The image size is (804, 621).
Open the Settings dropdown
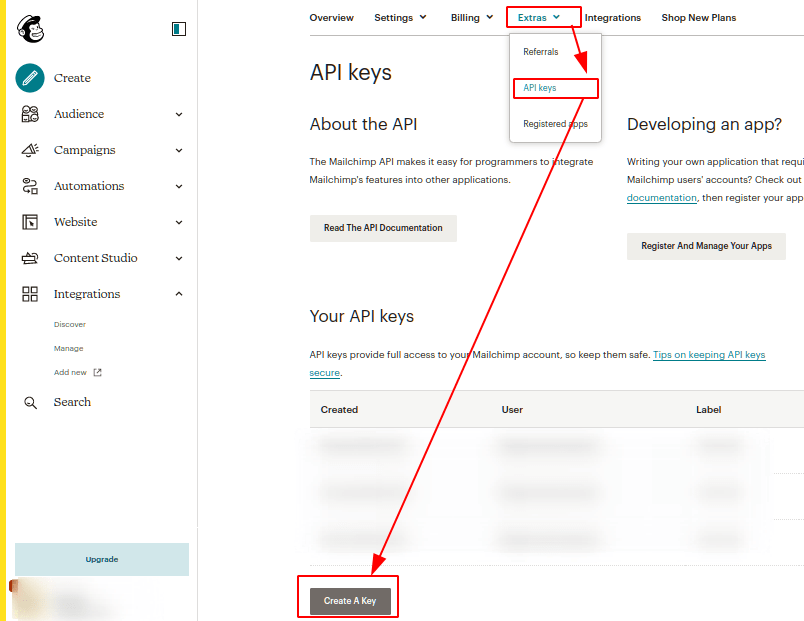[400, 17]
